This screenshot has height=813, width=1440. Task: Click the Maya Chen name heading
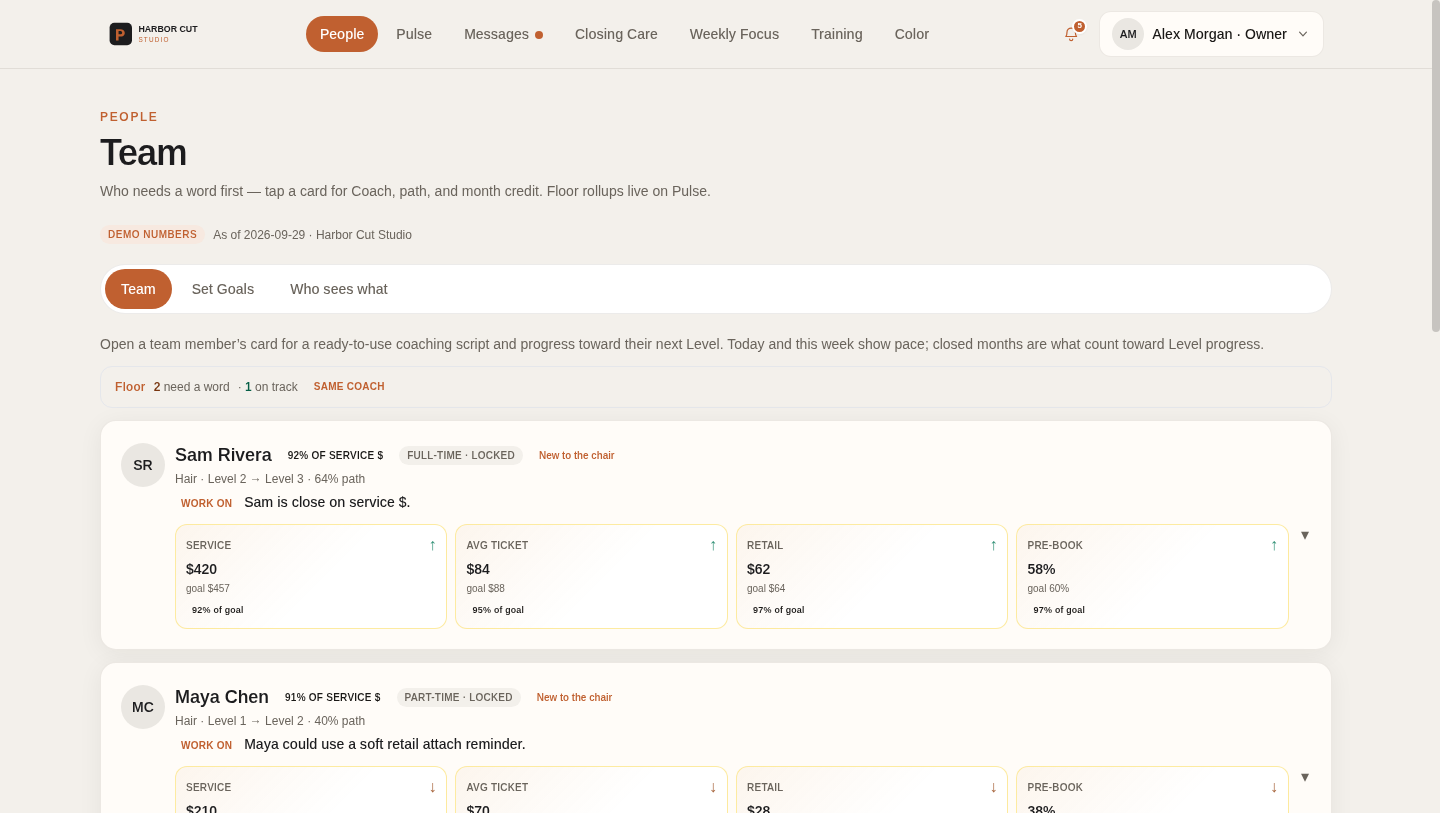coord(222,697)
